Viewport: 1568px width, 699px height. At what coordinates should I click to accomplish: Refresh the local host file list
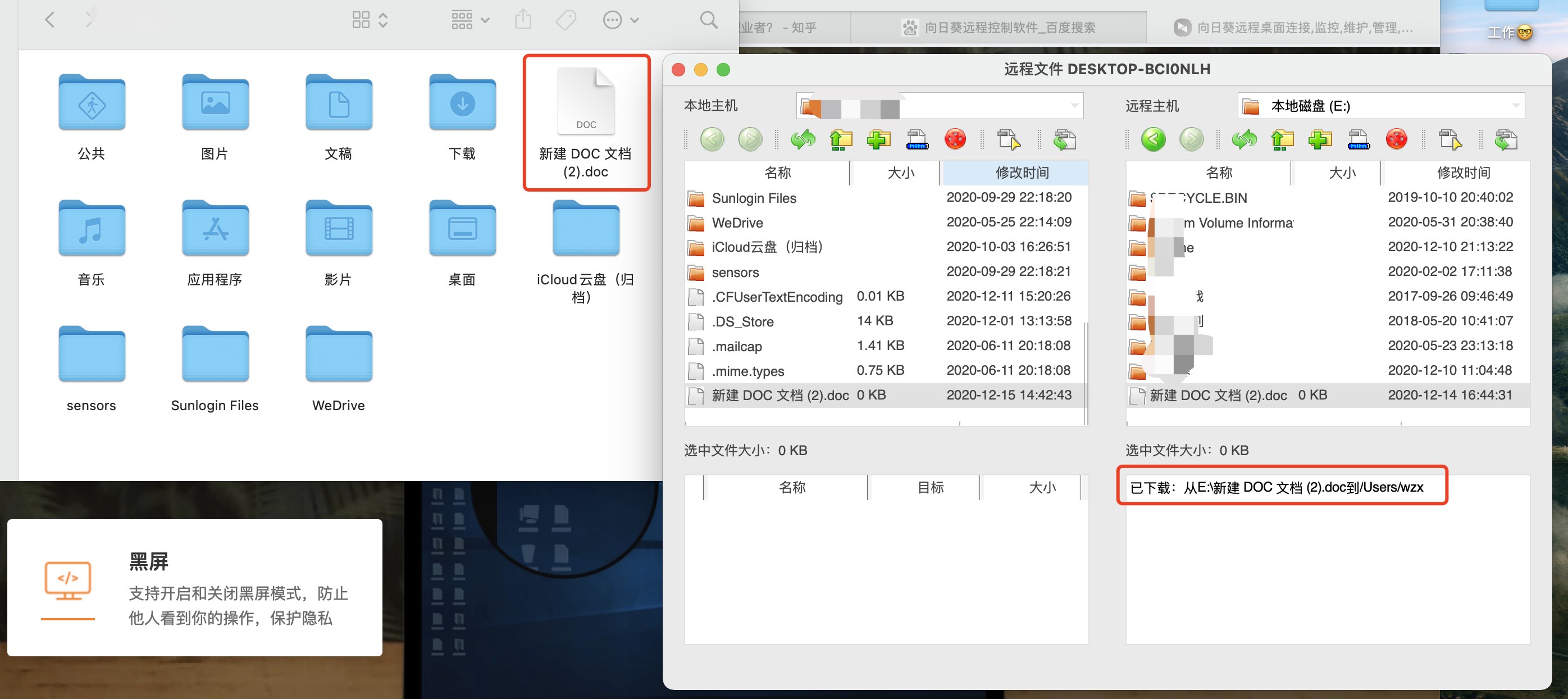(803, 139)
